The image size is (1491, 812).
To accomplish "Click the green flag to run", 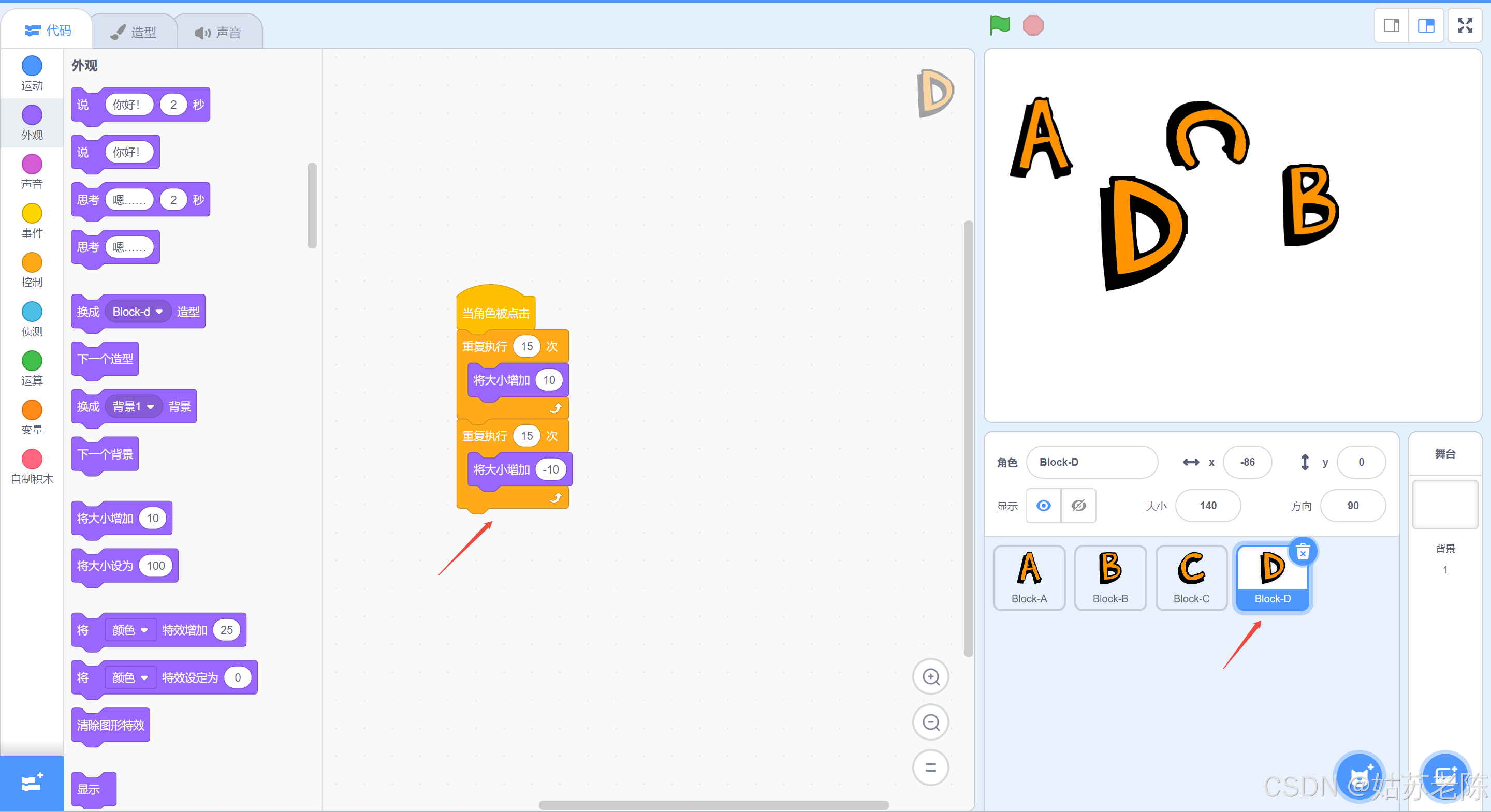I will (1000, 25).
